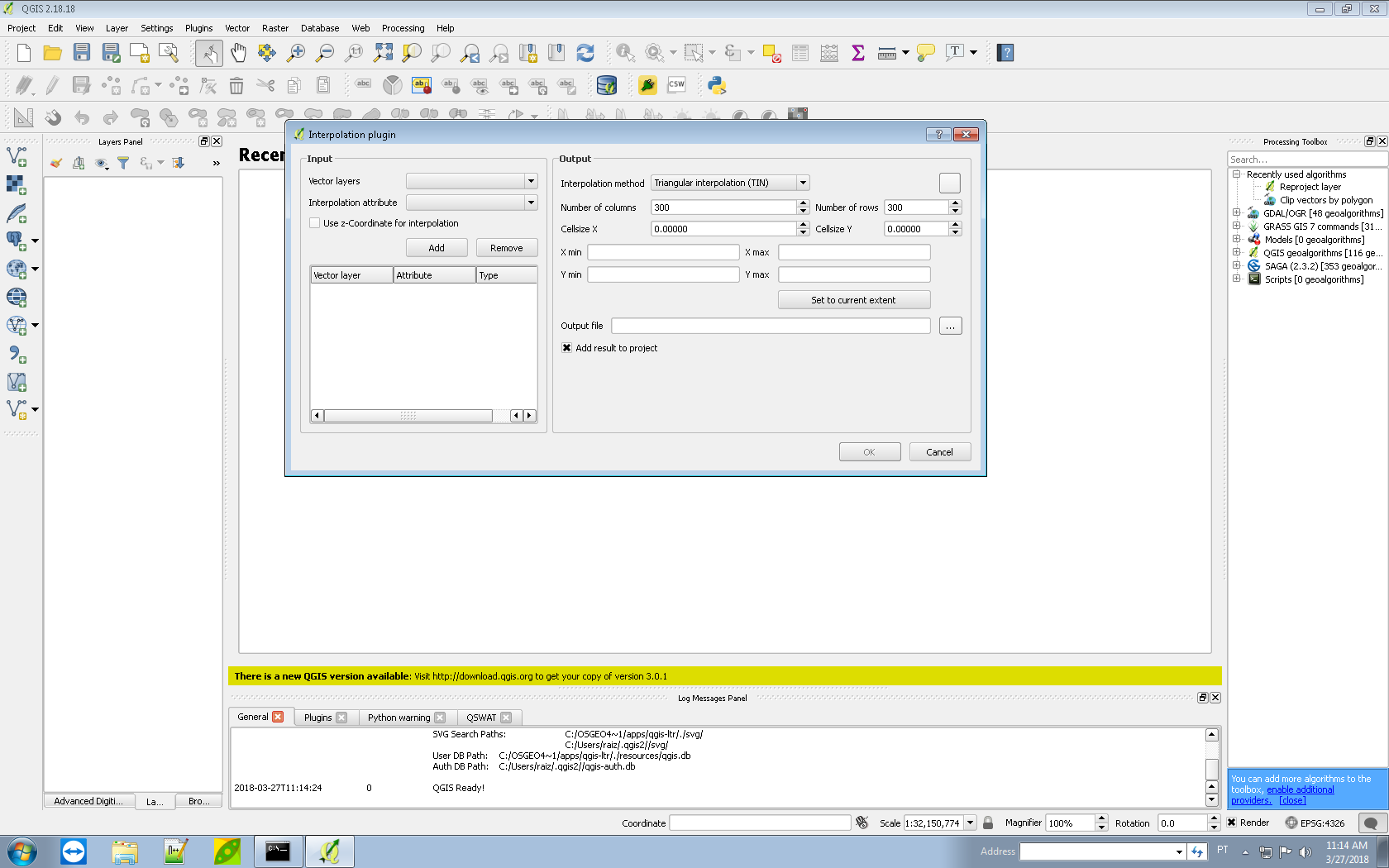Click the Processing Toolbox search field
This screenshot has height=868, width=1389.
click(x=1306, y=160)
